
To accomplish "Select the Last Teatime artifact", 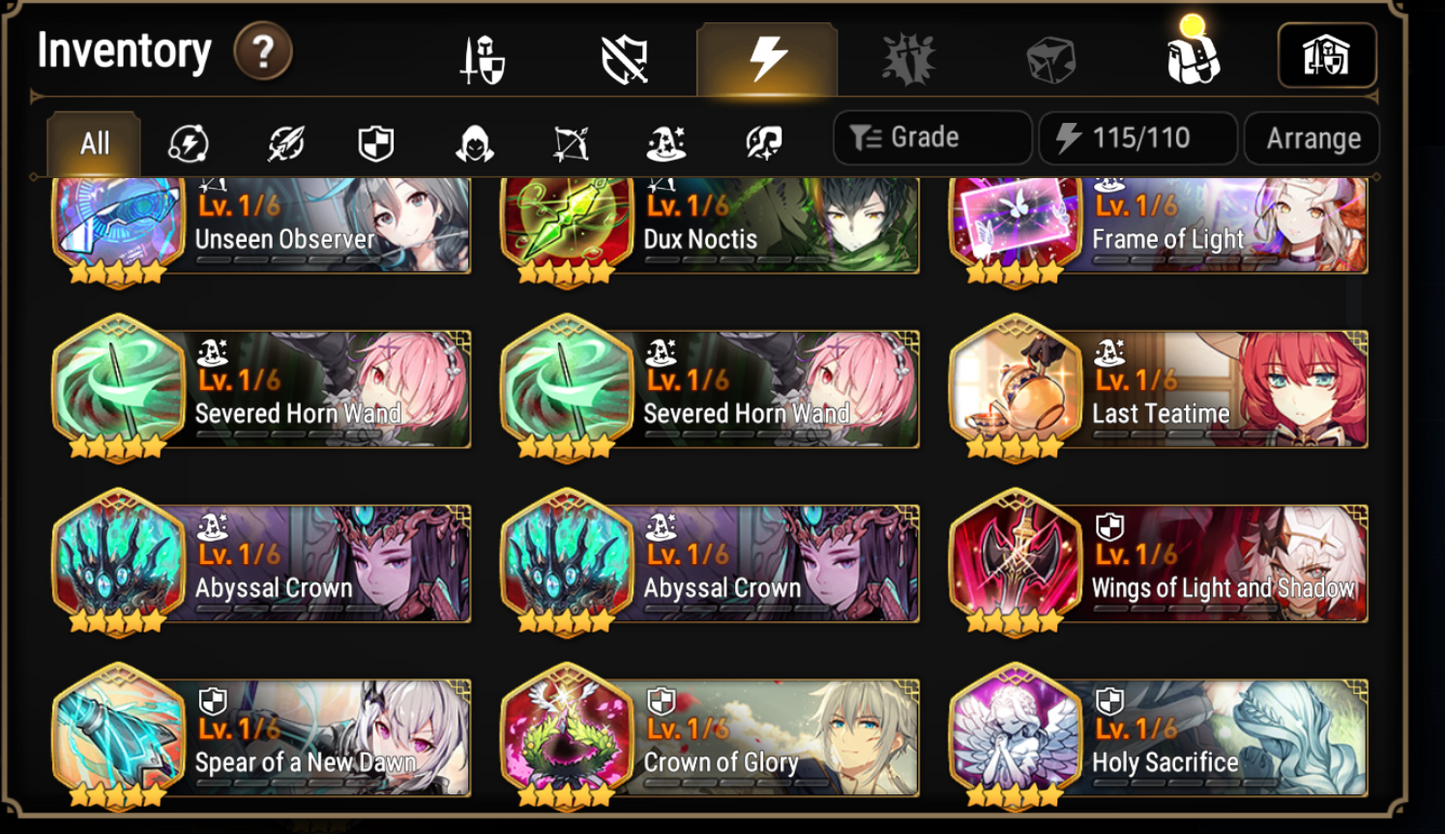I will (x=1159, y=390).
